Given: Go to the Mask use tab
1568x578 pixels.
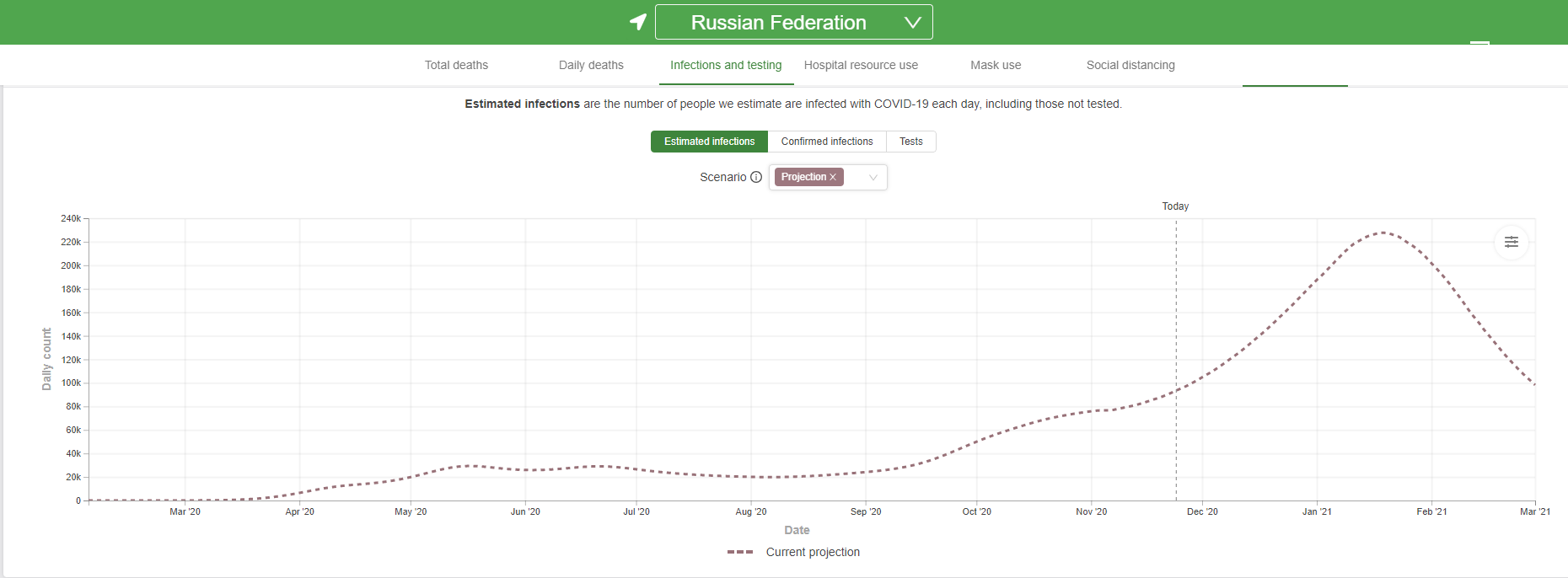Looking at the screenshot, I should (996, 65).
